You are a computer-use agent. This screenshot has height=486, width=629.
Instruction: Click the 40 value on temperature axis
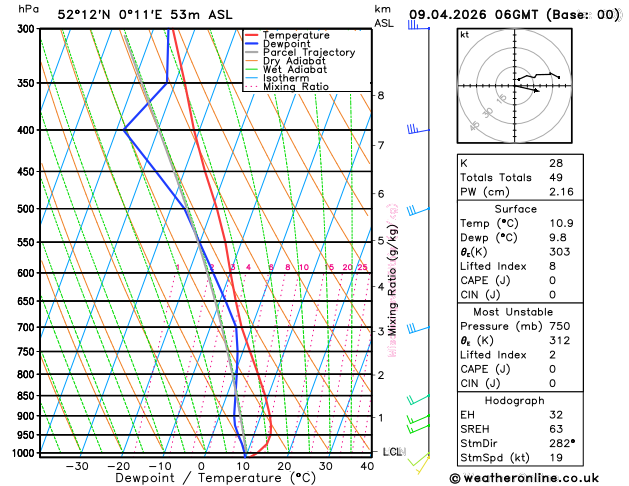(367, 466)
